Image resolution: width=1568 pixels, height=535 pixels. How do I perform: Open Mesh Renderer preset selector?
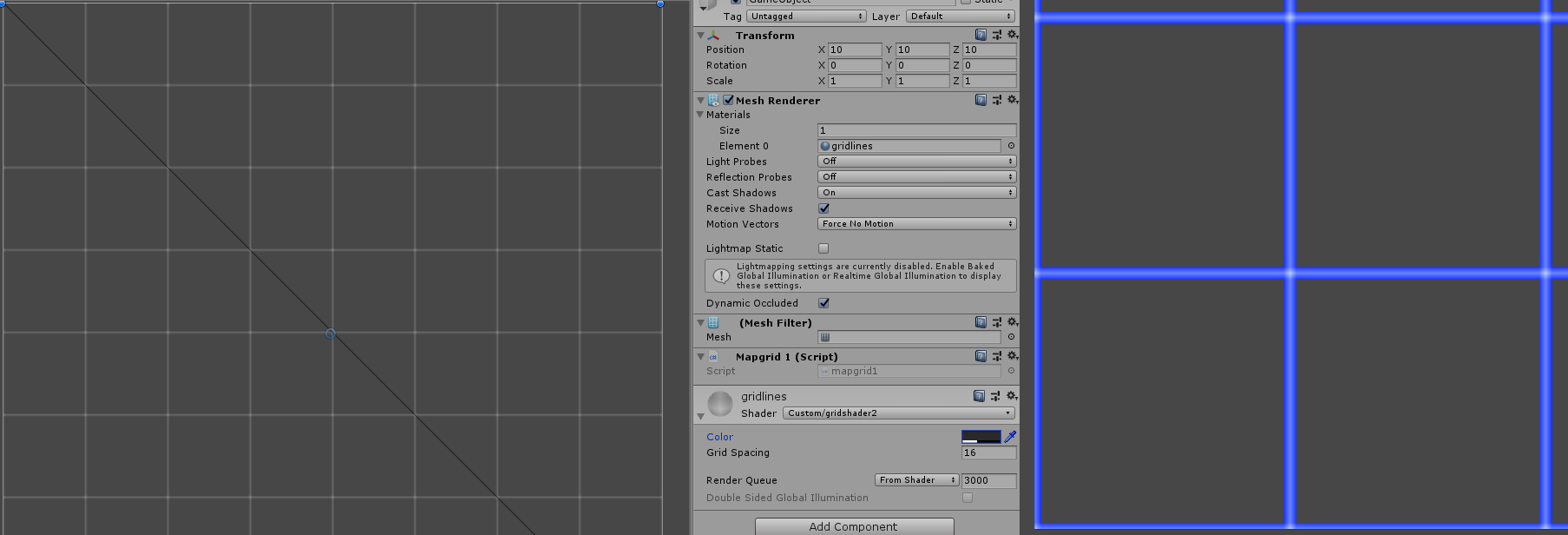click(x=997, y=100)
